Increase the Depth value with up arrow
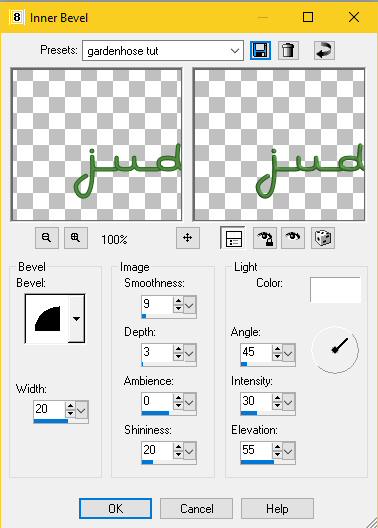The height and width of the screenshot is (528, 378). click(178, 349)
